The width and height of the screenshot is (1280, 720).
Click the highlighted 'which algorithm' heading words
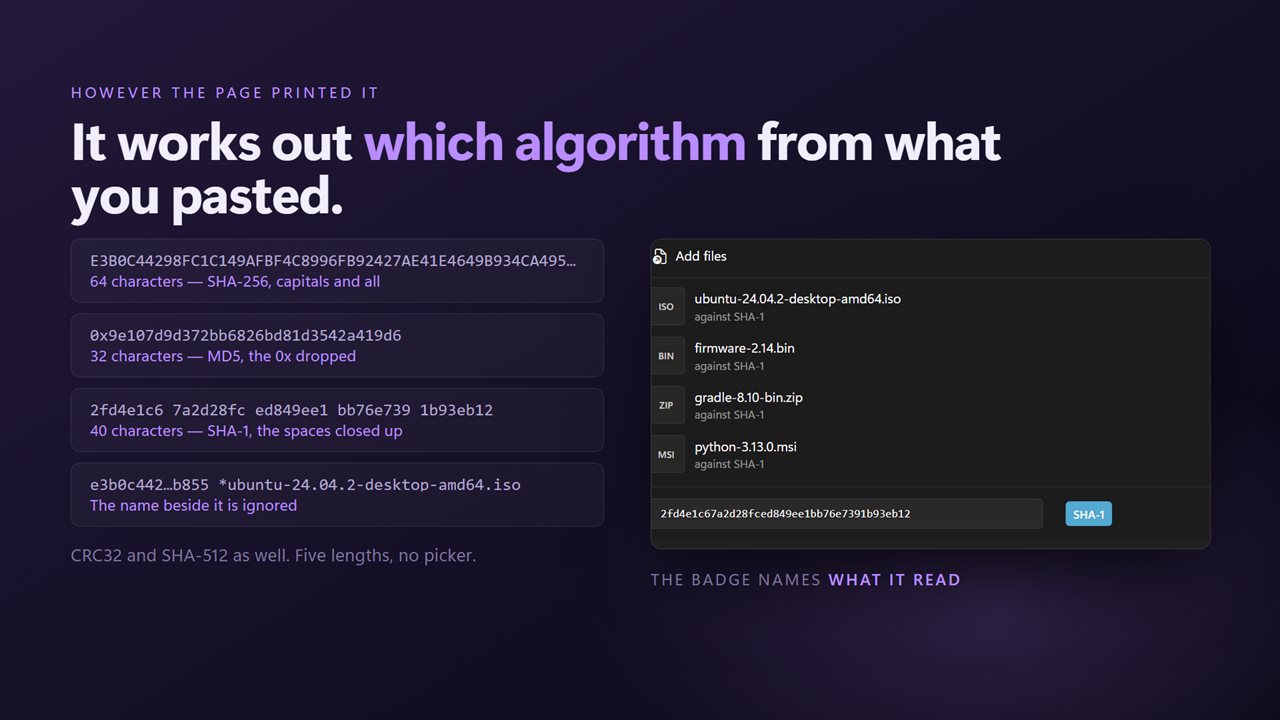[x=555, y=144]
